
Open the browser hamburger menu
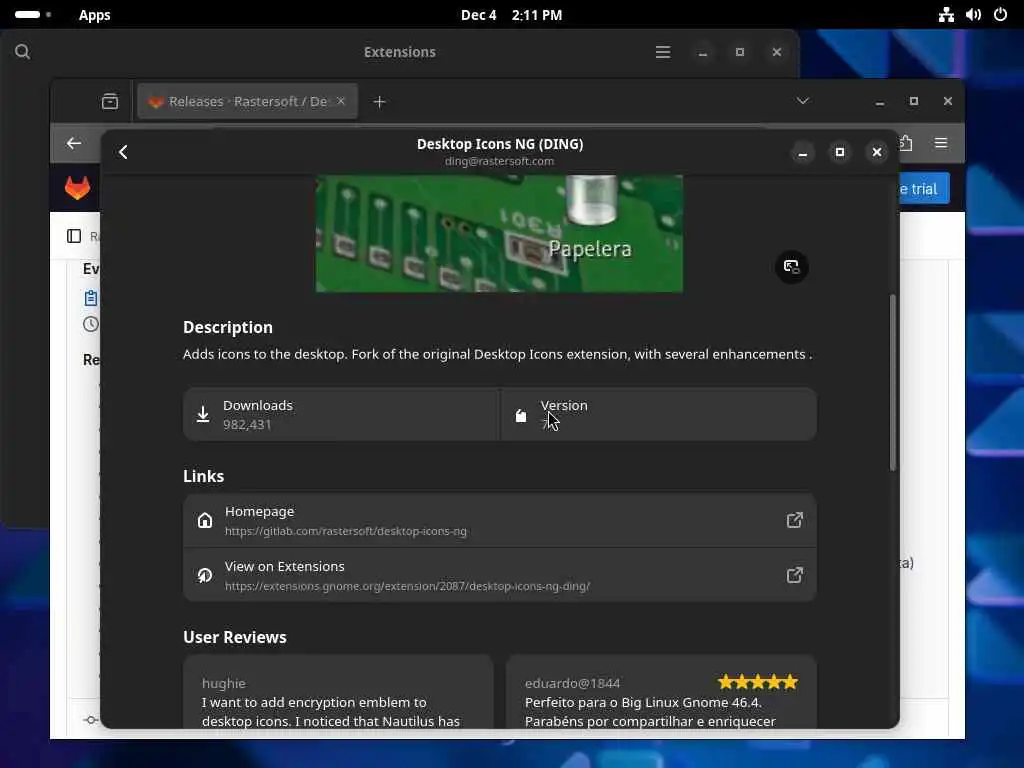pyautogui.click(x=940, y=142)
